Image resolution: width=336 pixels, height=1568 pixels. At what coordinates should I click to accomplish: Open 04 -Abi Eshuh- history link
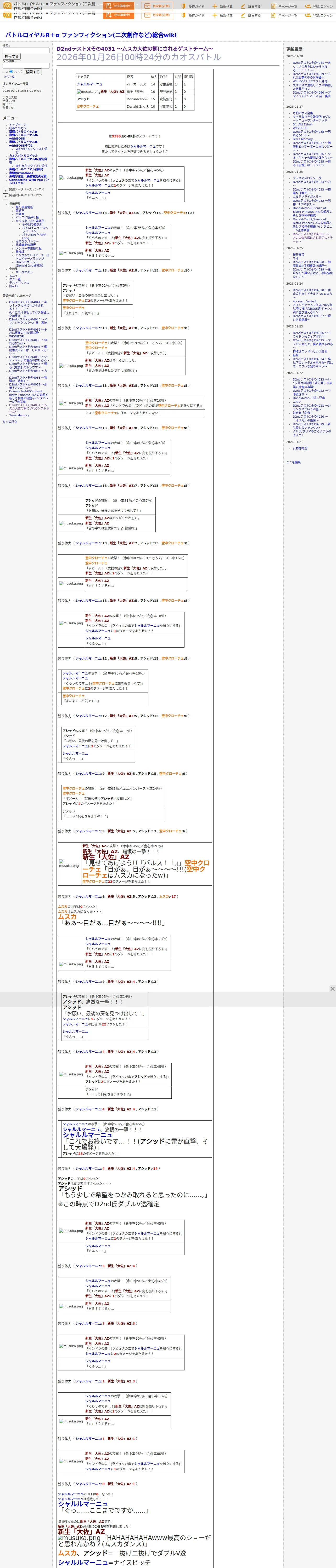coord(303,124)
